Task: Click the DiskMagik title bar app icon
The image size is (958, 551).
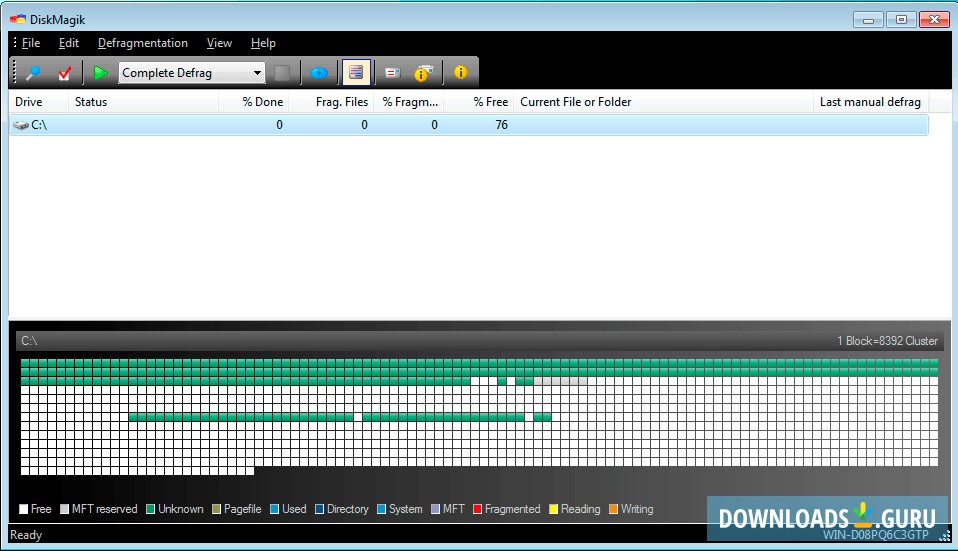Action: [18, 20]
